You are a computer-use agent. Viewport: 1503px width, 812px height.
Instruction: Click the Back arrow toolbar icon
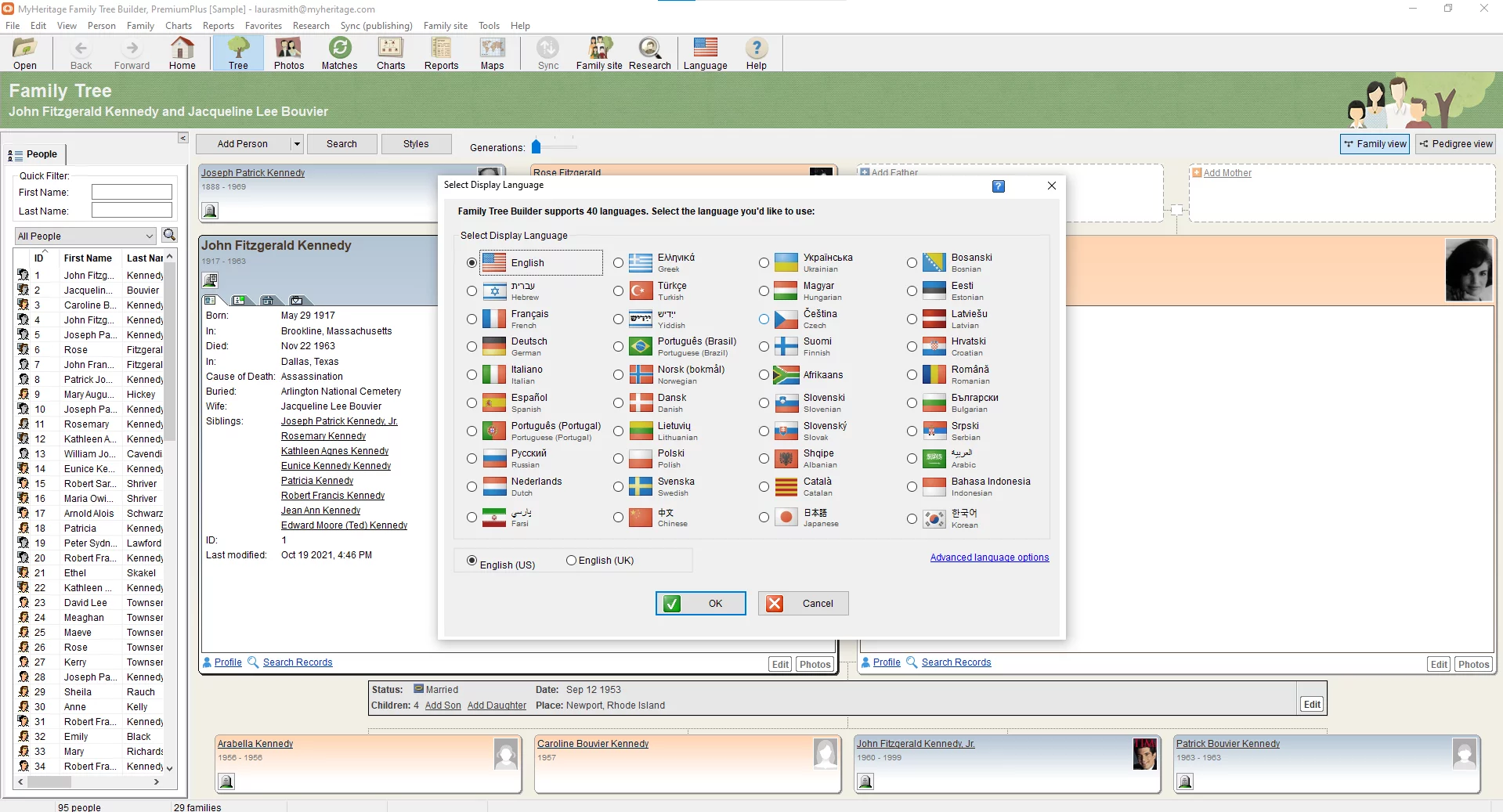[81, 53]
